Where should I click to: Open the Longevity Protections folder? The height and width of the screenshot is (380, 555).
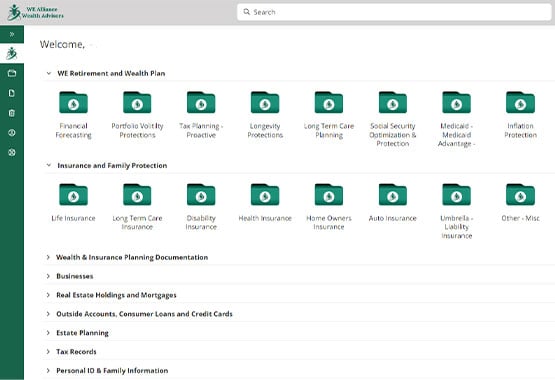click(265, 103)
